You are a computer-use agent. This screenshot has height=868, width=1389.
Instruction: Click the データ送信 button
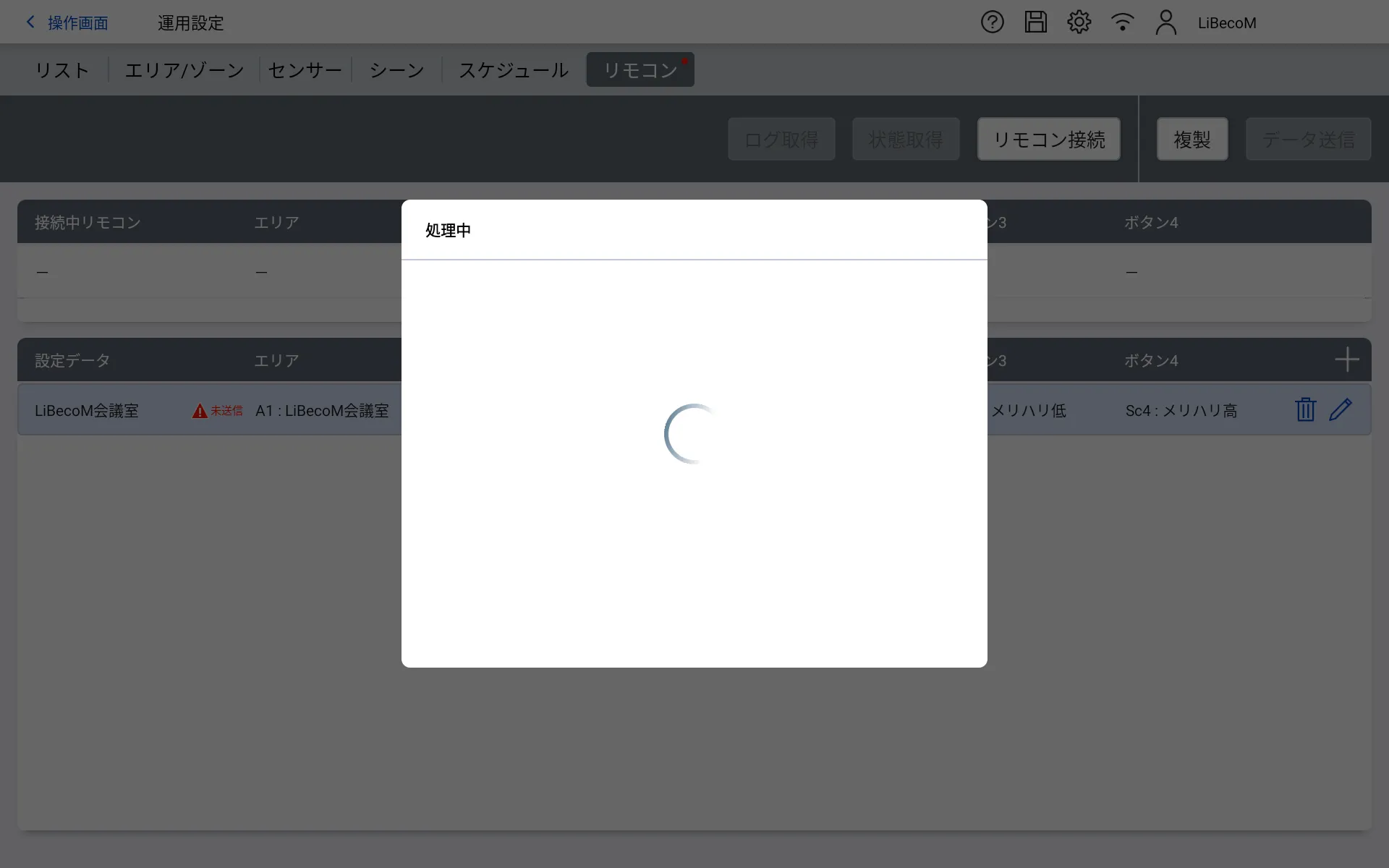click(x=1308, y=139)
